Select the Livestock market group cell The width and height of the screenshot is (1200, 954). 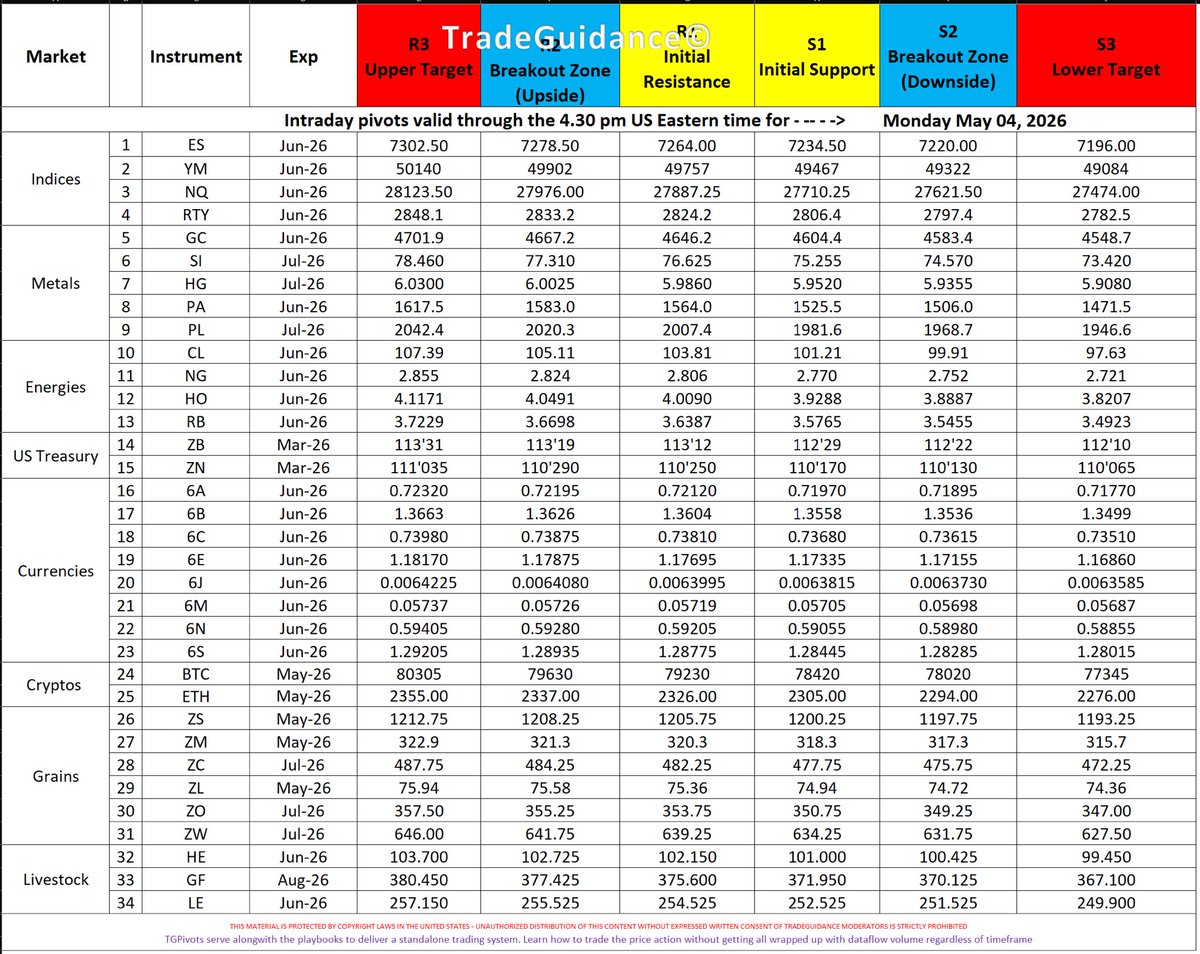coord(54,882)
